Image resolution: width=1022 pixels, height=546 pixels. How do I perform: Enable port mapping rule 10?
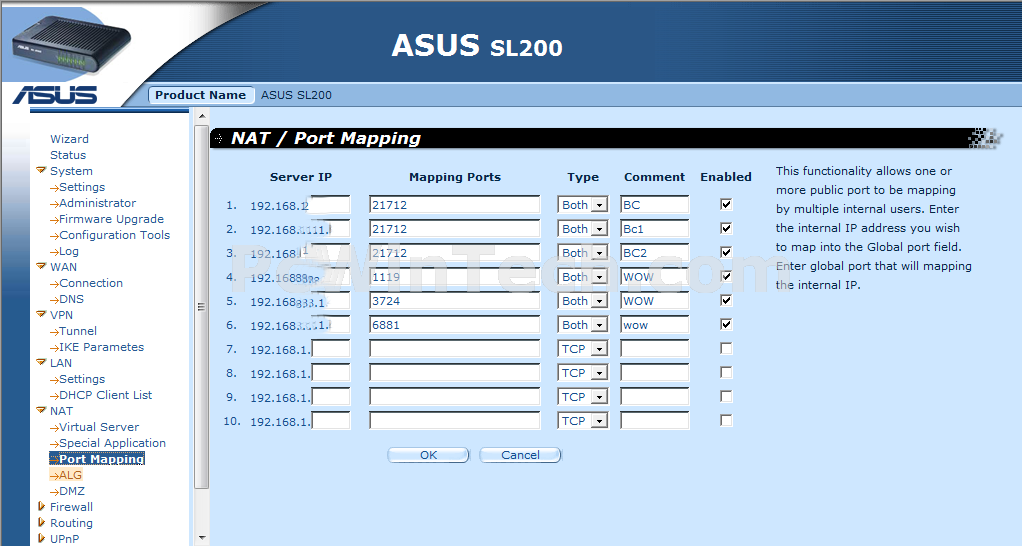726,421
